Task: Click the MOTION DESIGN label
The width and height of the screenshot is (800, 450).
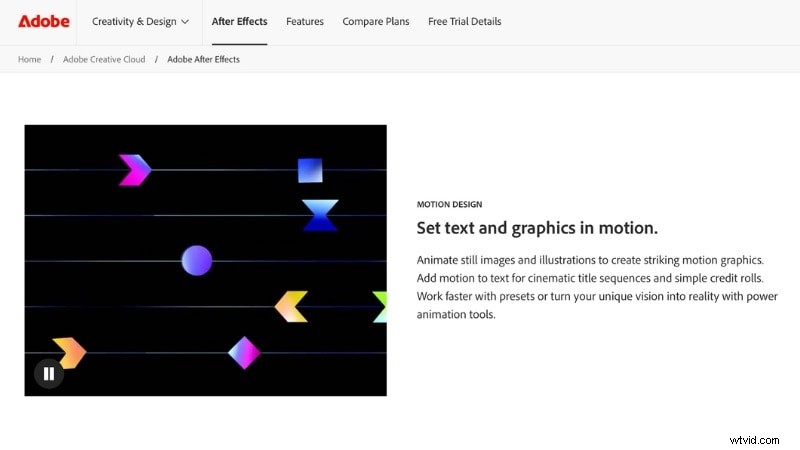Action: (451, 204)
